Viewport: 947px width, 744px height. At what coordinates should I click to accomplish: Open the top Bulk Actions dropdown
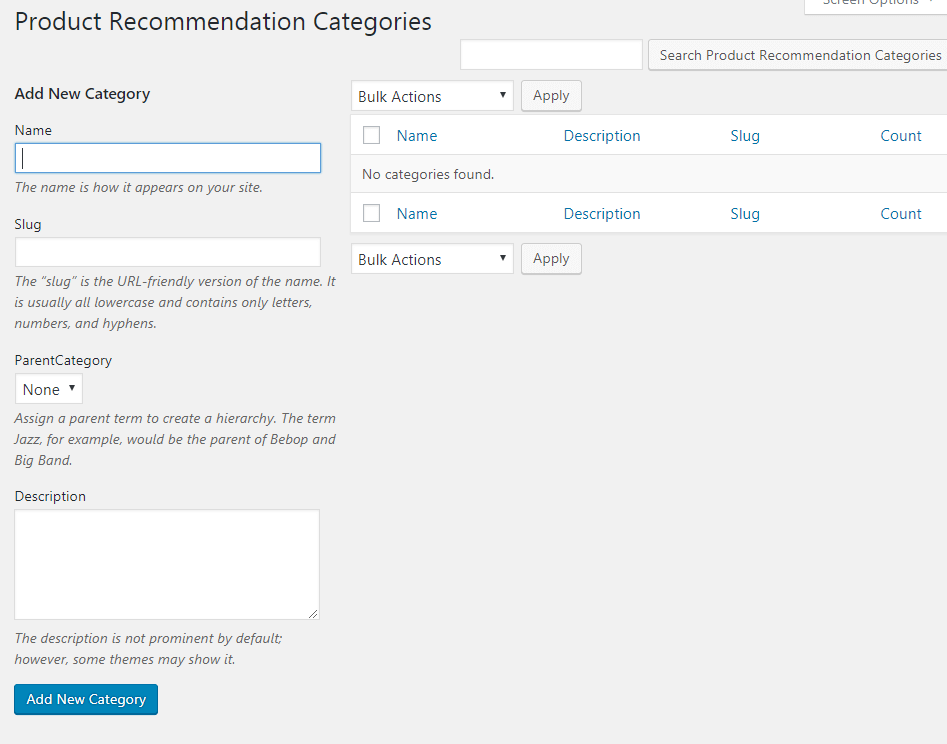(432, 96)
